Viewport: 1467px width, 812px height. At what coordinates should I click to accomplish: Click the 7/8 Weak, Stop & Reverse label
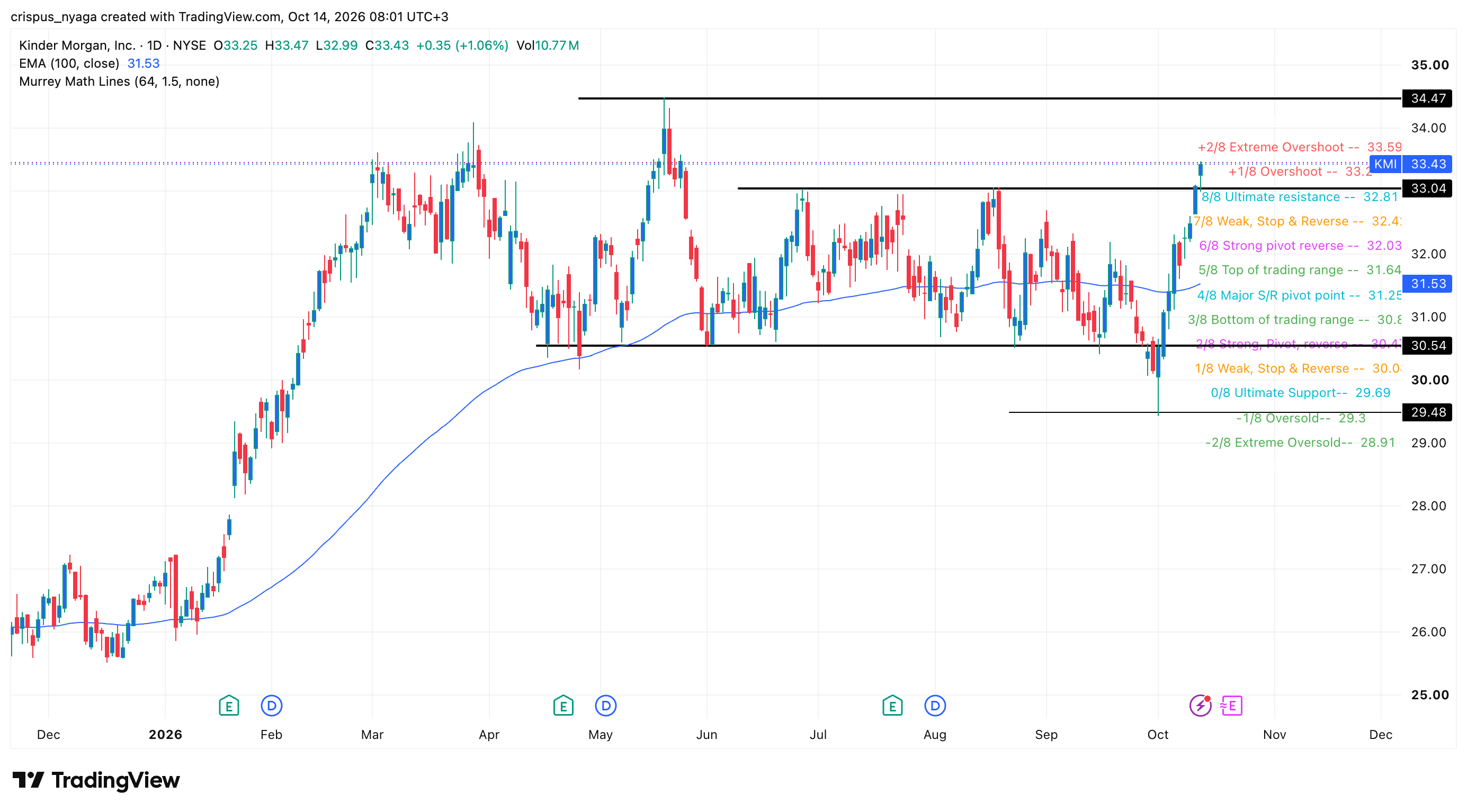[x=1298, y=221]
